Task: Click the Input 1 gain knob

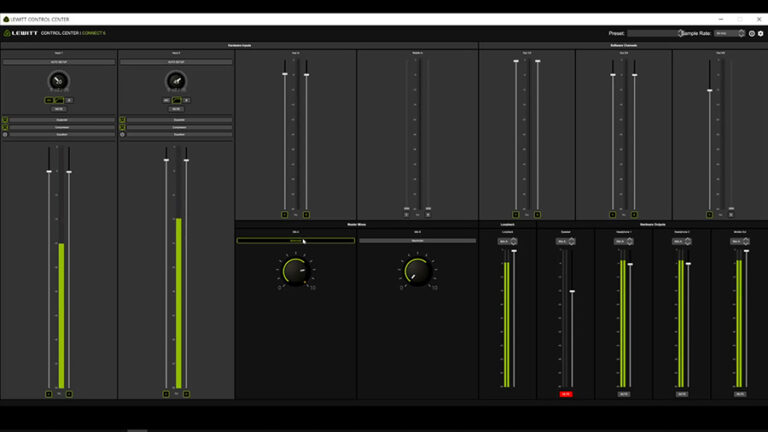Action: coord(59,81)
